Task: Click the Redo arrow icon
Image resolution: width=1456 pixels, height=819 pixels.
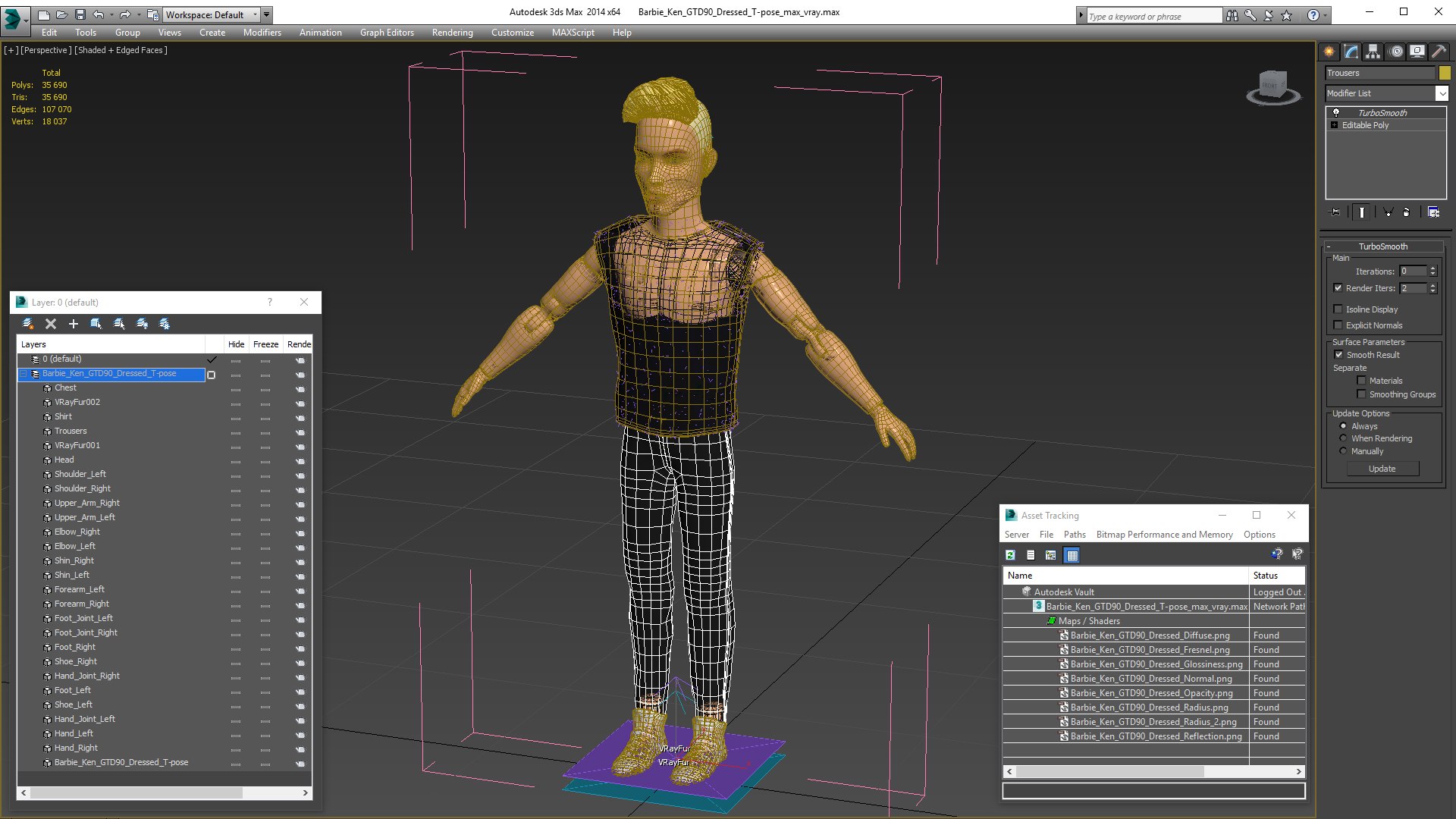Action: 125,14
